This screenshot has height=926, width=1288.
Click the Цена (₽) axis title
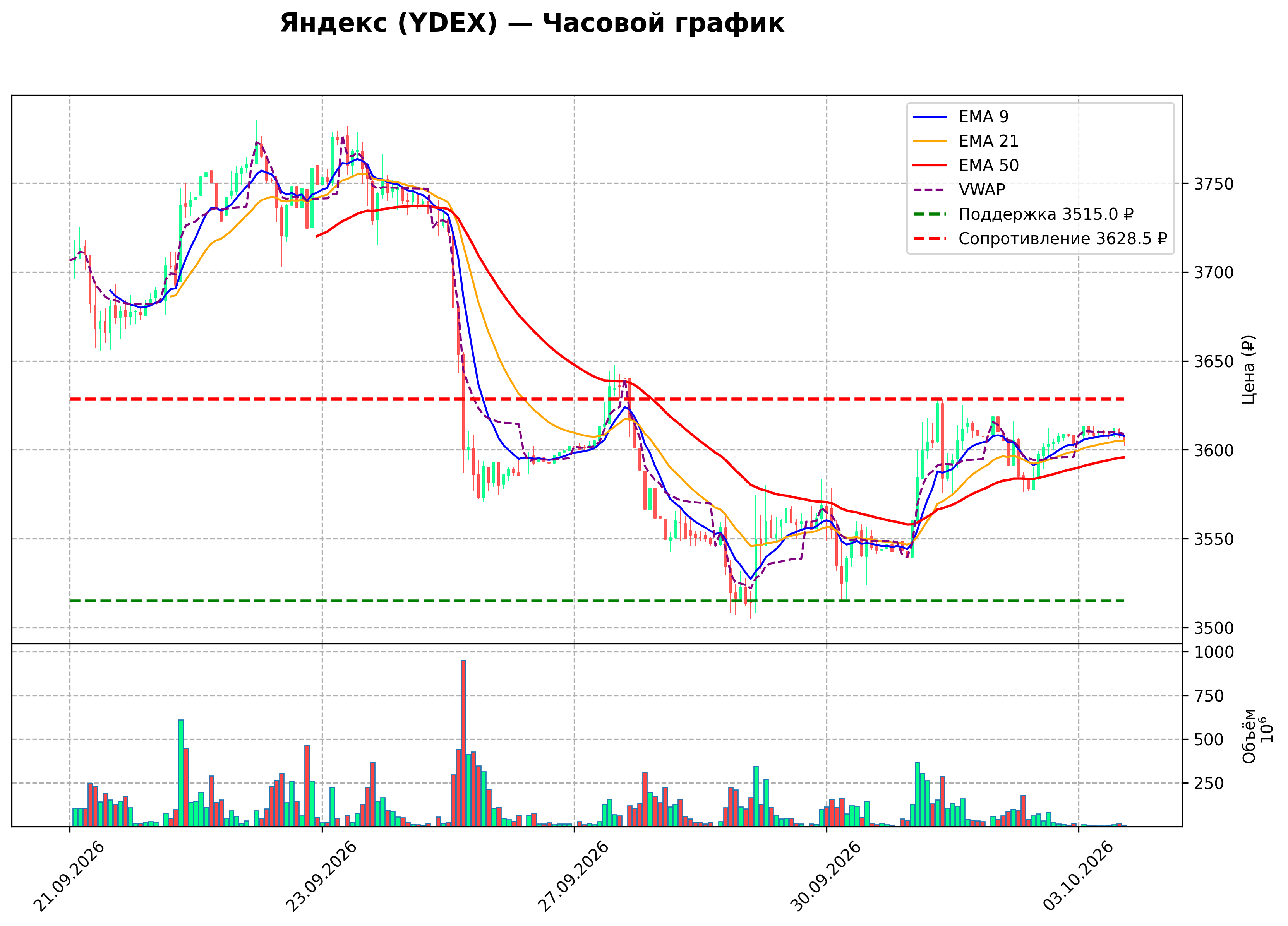click(x=1248, y=370)
